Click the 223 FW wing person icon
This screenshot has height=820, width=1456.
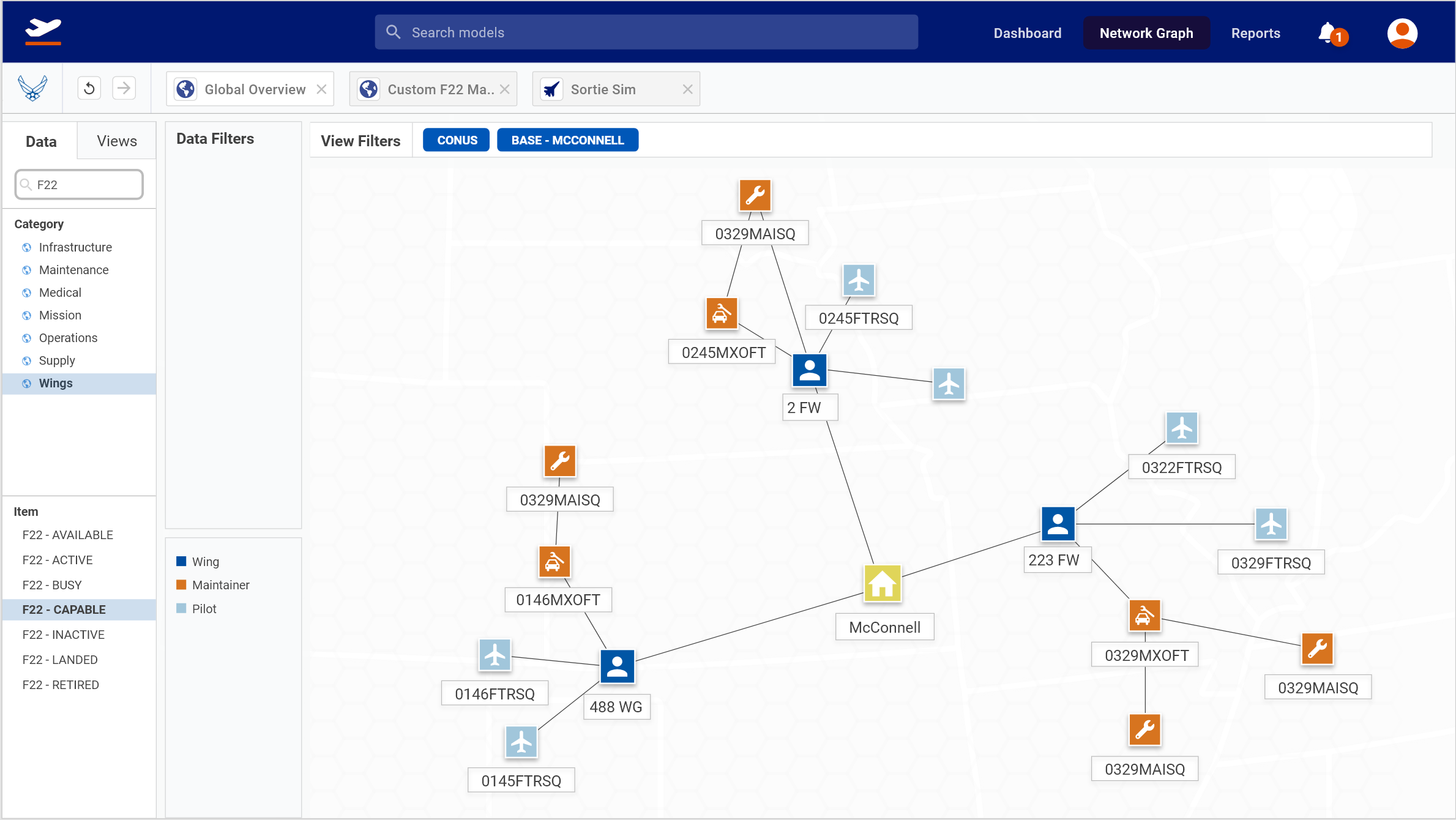pyautogui.click(x=1058, y=524)
